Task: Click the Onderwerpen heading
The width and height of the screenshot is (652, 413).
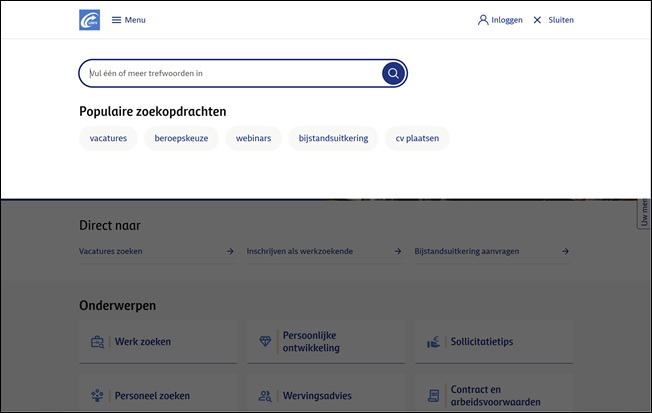Action: [118, 305]
